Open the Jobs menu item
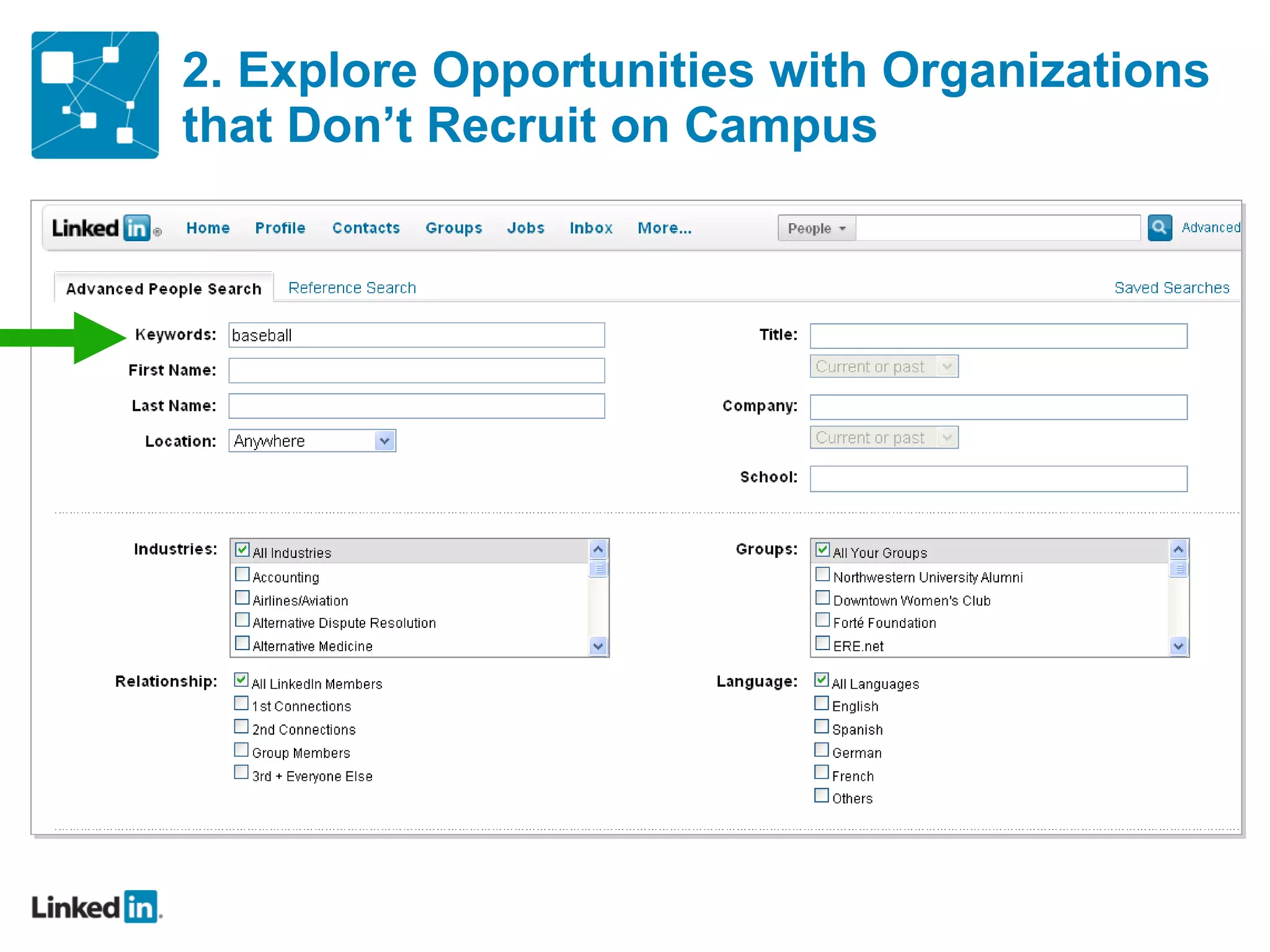The height and width of the screenshot is (952, 1270). (x=525, y=228)
